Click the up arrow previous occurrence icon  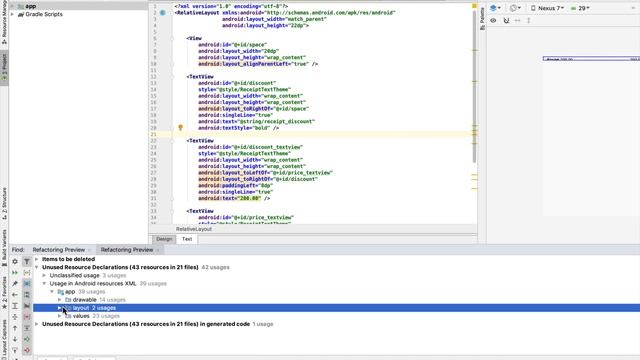(x=15, y=328)
